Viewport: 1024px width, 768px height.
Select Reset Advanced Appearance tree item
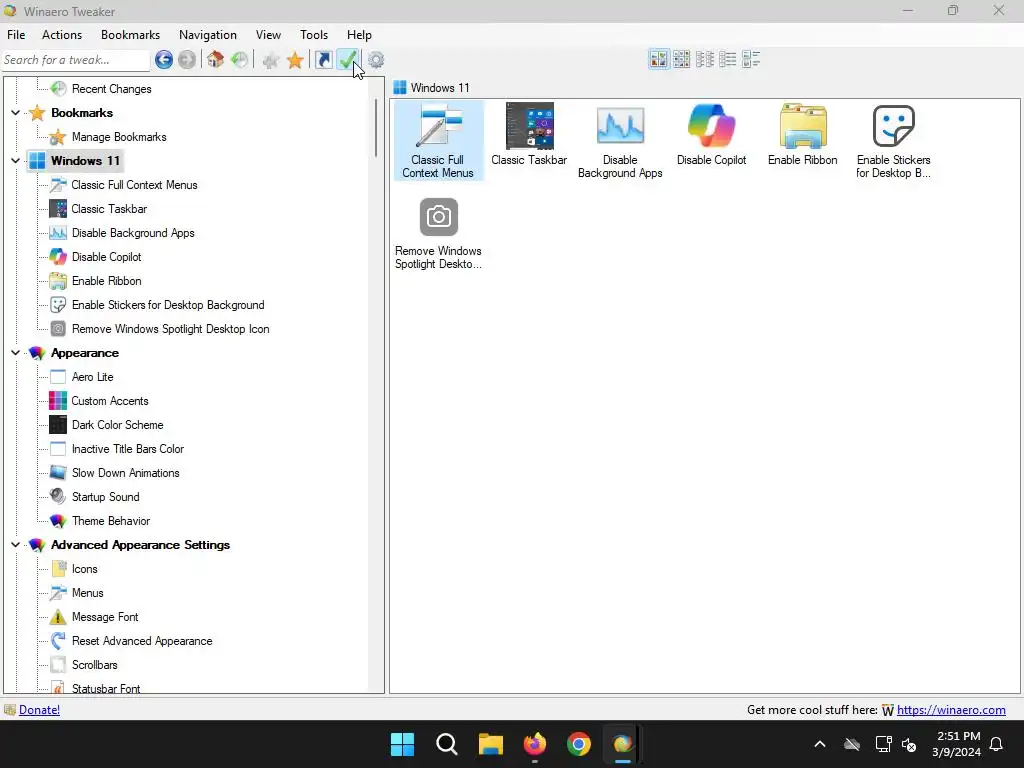point(142,641)
